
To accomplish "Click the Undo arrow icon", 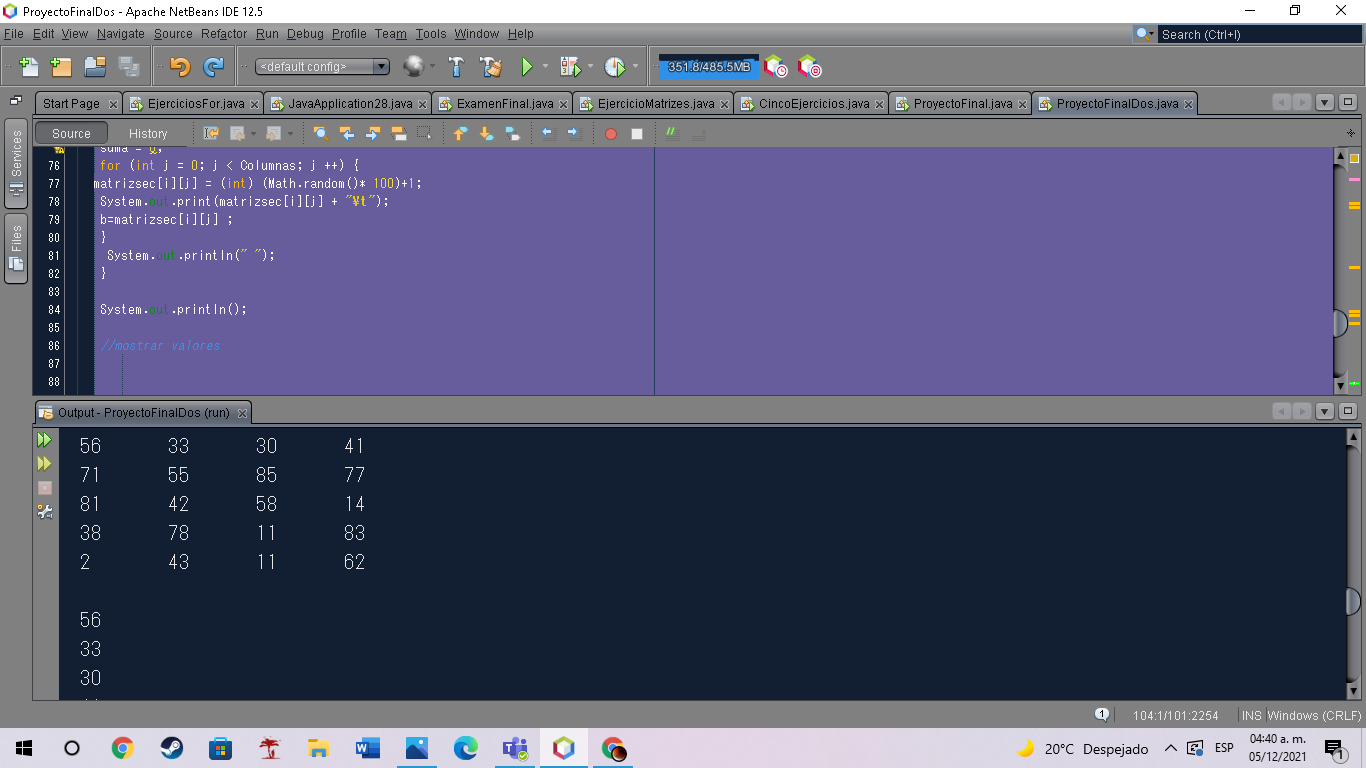I will (x=180, y=67).
